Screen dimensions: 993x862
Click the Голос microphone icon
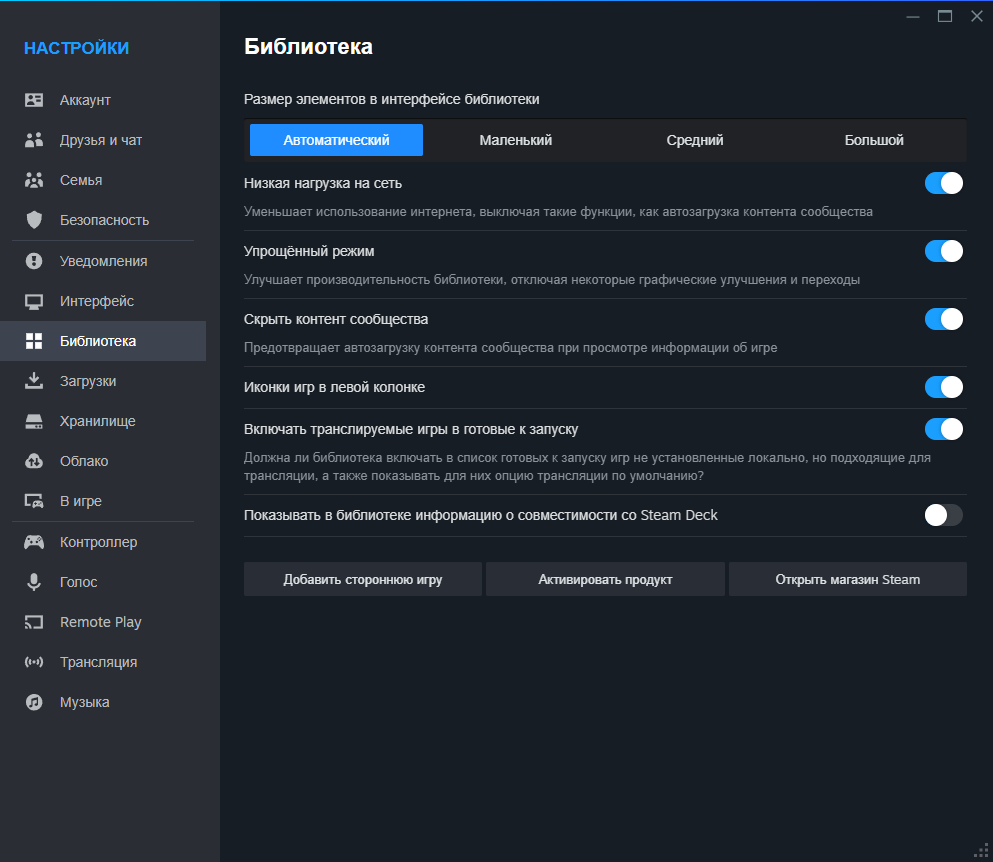(x=34, y=581)
